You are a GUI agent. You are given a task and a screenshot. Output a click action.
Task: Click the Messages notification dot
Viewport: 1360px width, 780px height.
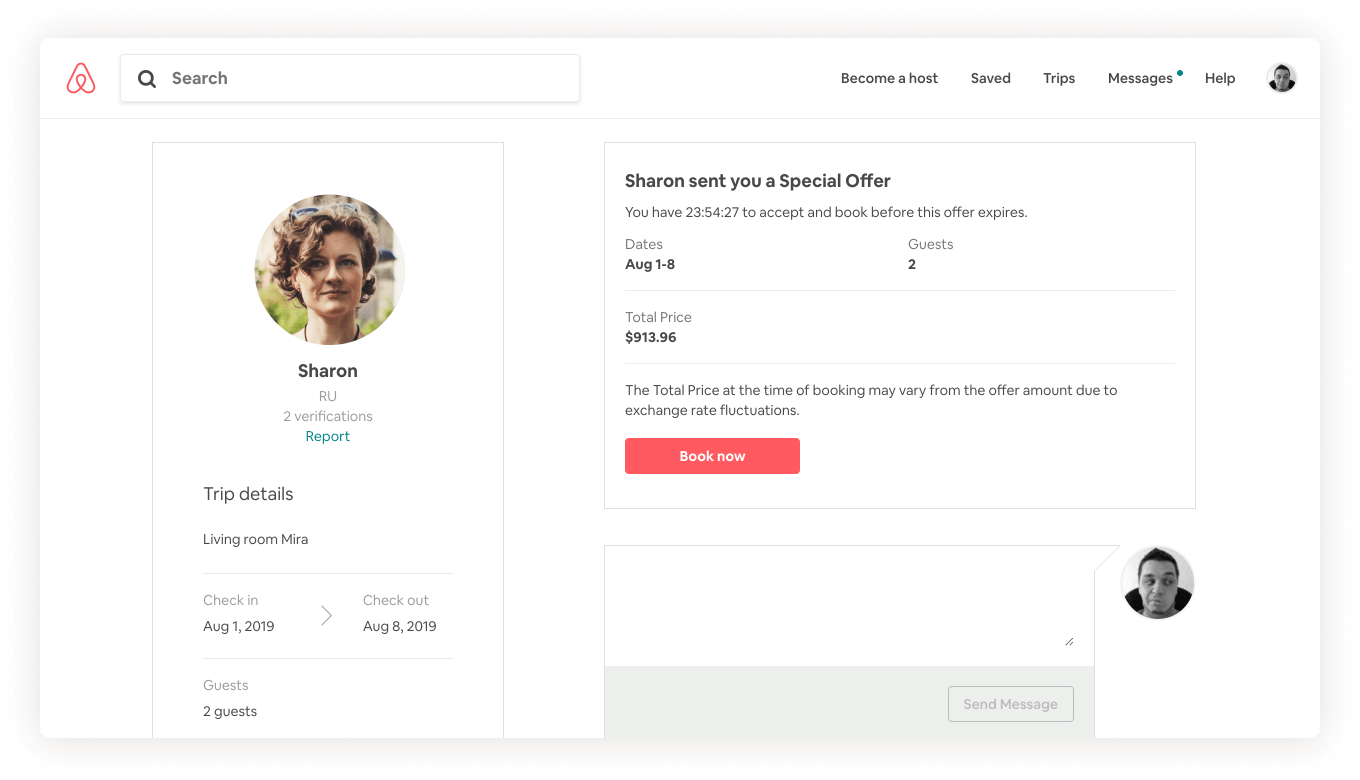(1180, 73)
